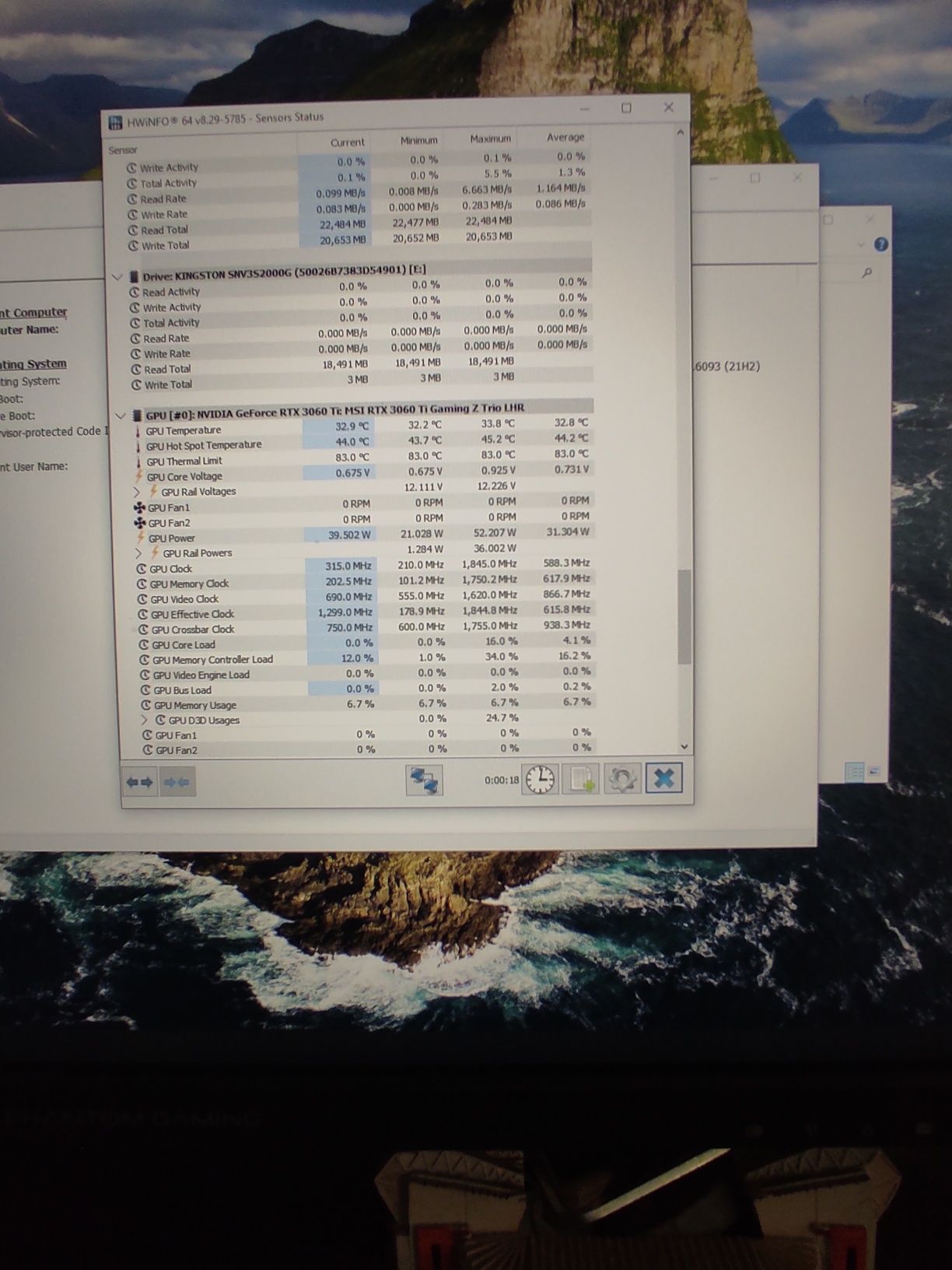Expand the GPU Rail Powers row
This screenshot has width=952, height=1270.
pyautogui.click(x=138, y=553)
